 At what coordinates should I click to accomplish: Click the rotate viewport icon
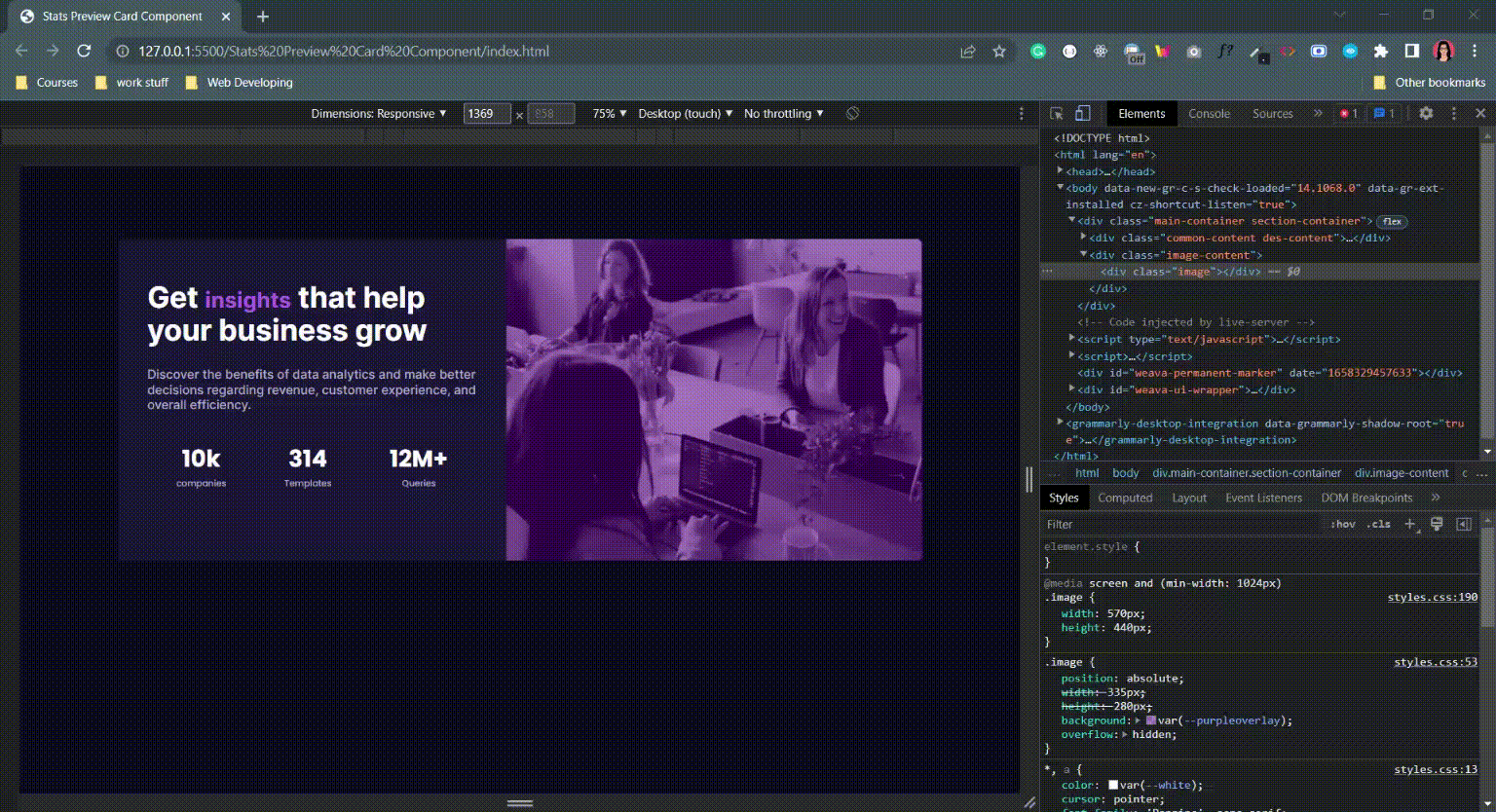click(852, 114)
